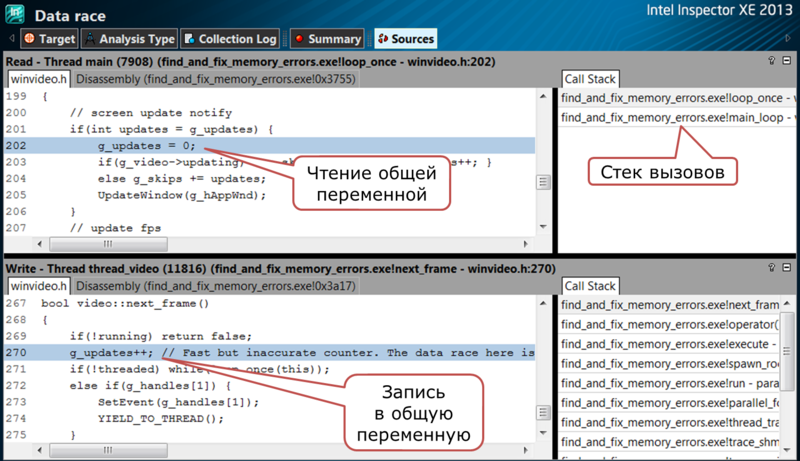This screenshot has width=800, height=461.
Task: Open Disassembly tab 0x3a17 in Write pane
Action: [x=216, y=286]
